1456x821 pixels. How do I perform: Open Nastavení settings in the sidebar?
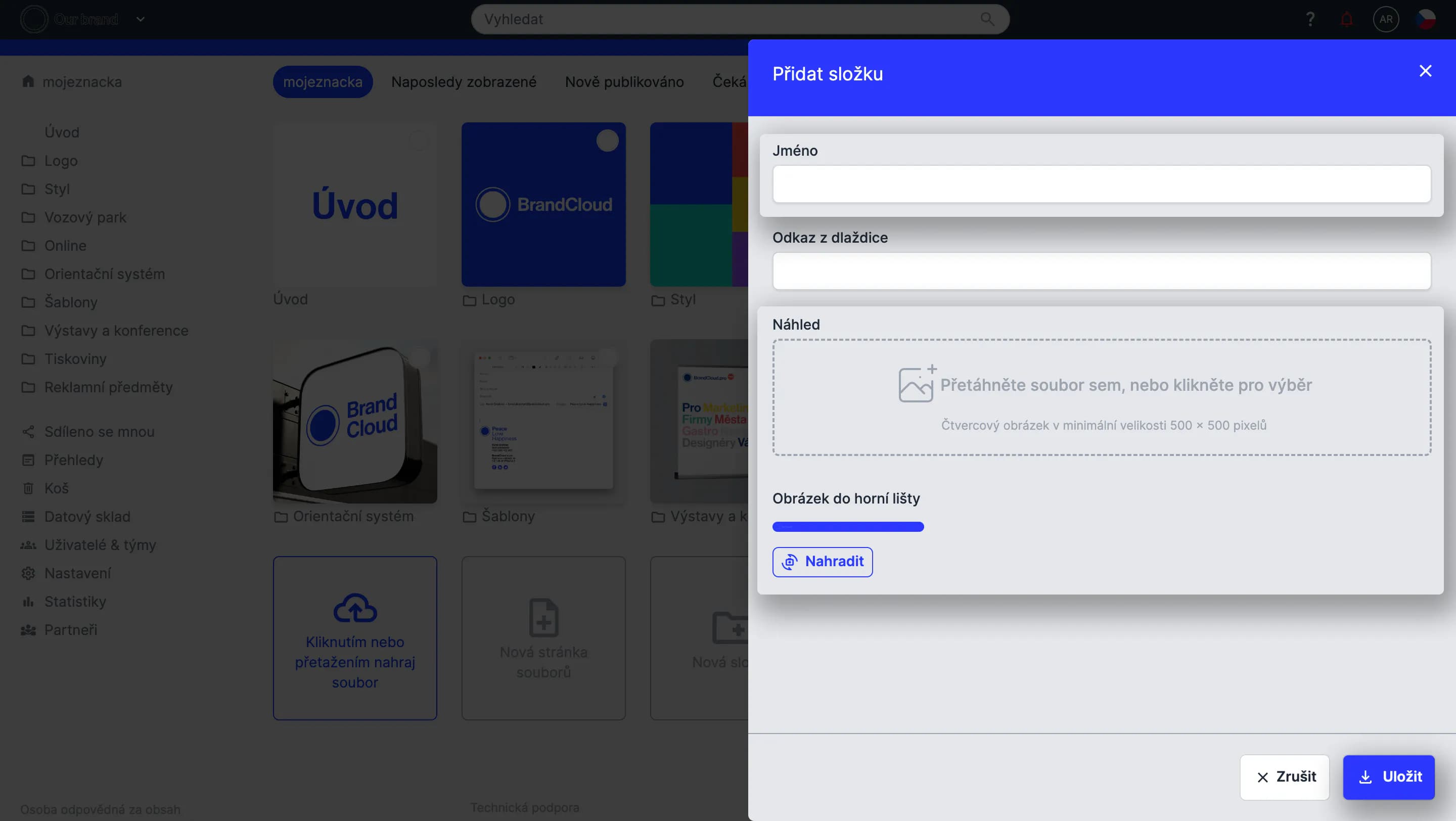pyautogui.click(x=77, y=573)
